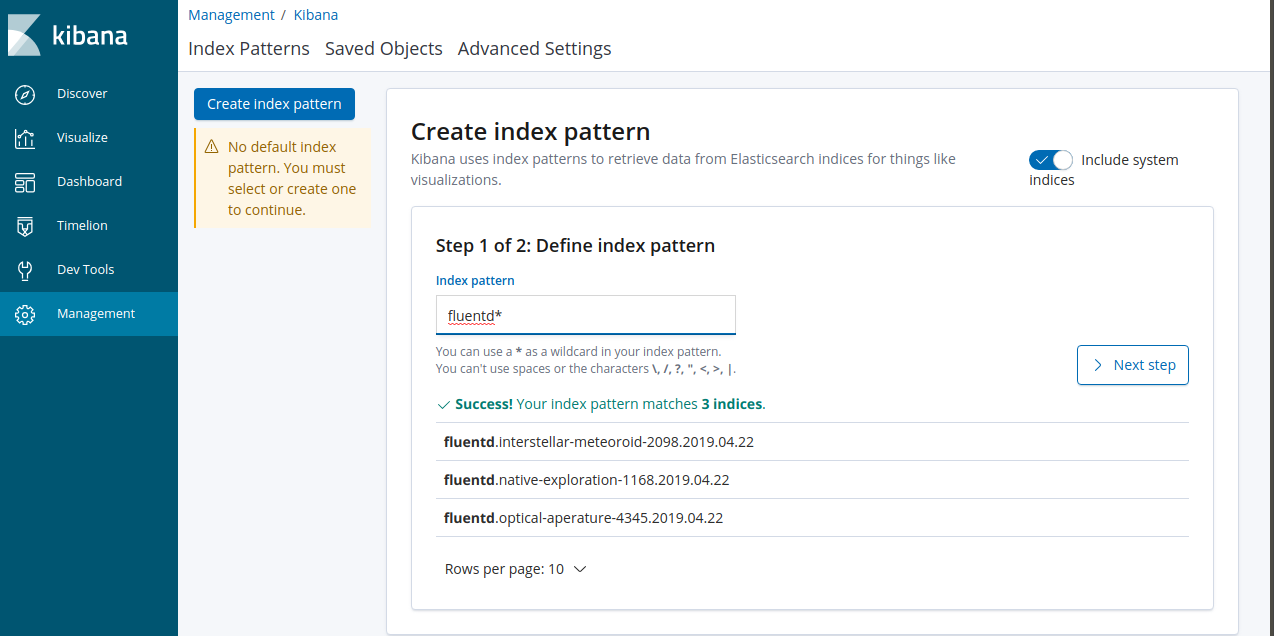1274x636 pixels.
Task: Open Discover via compass icon
Action: point(25,94)
